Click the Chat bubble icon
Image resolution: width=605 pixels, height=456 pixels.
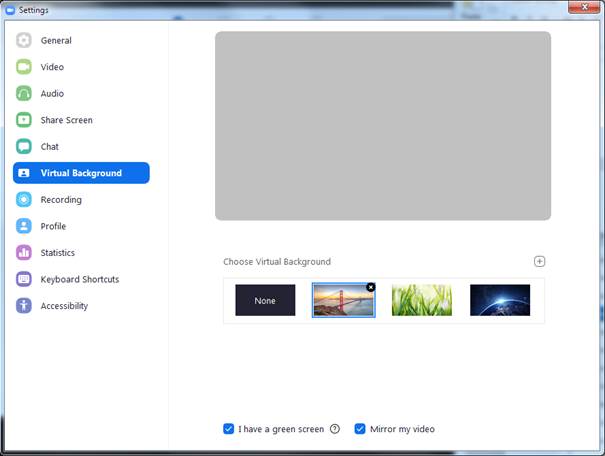[x=24, y=147]
